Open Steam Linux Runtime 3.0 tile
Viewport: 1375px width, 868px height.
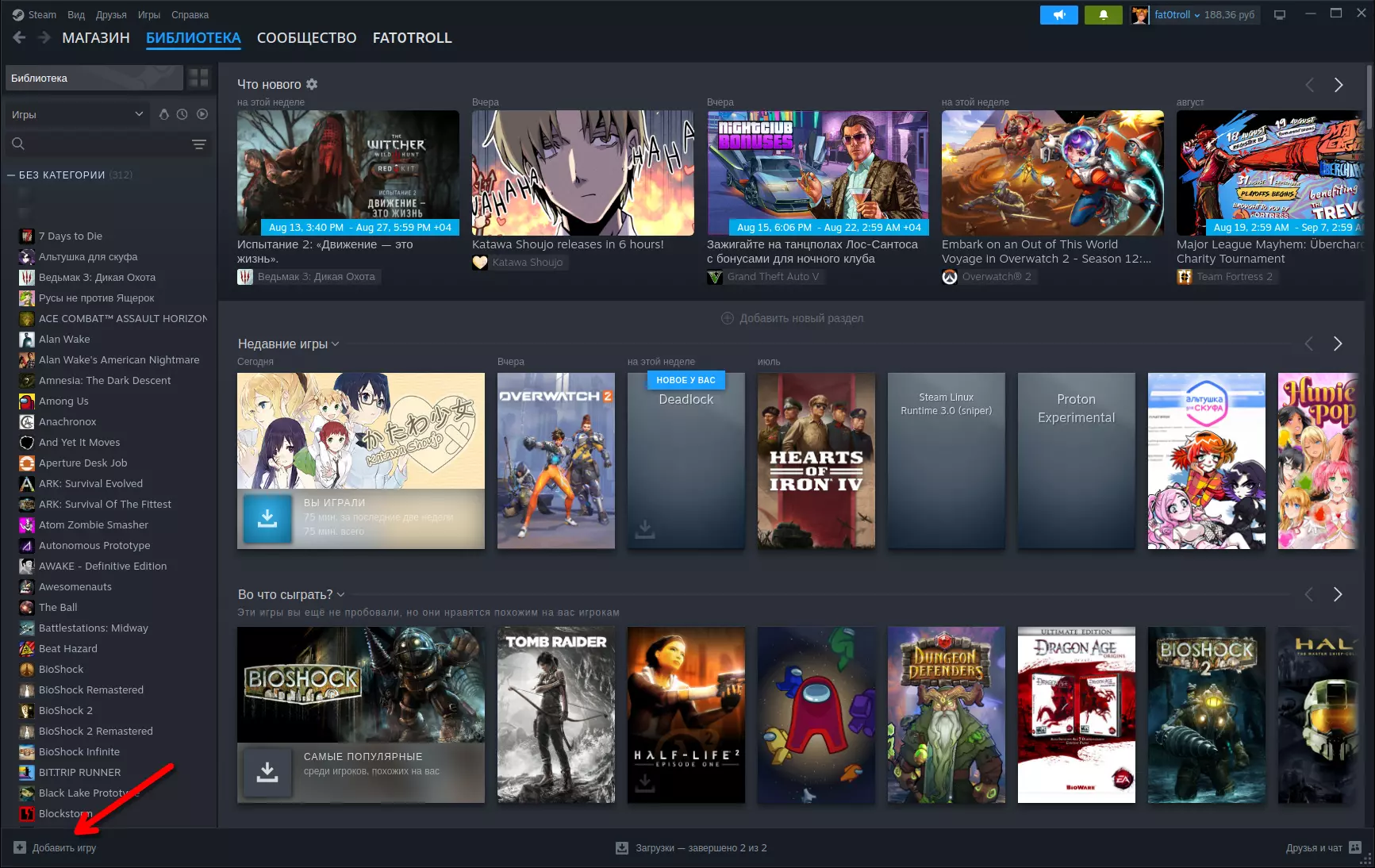947,460
